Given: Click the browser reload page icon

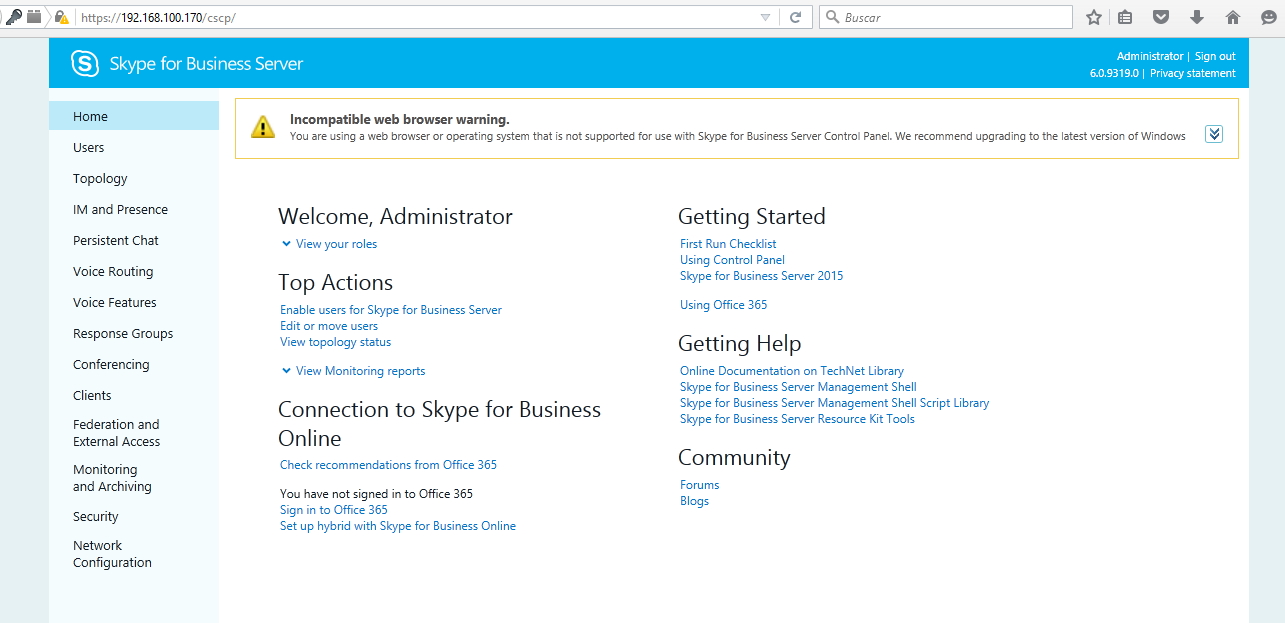Looking at the screenshot, I should 796,17.
